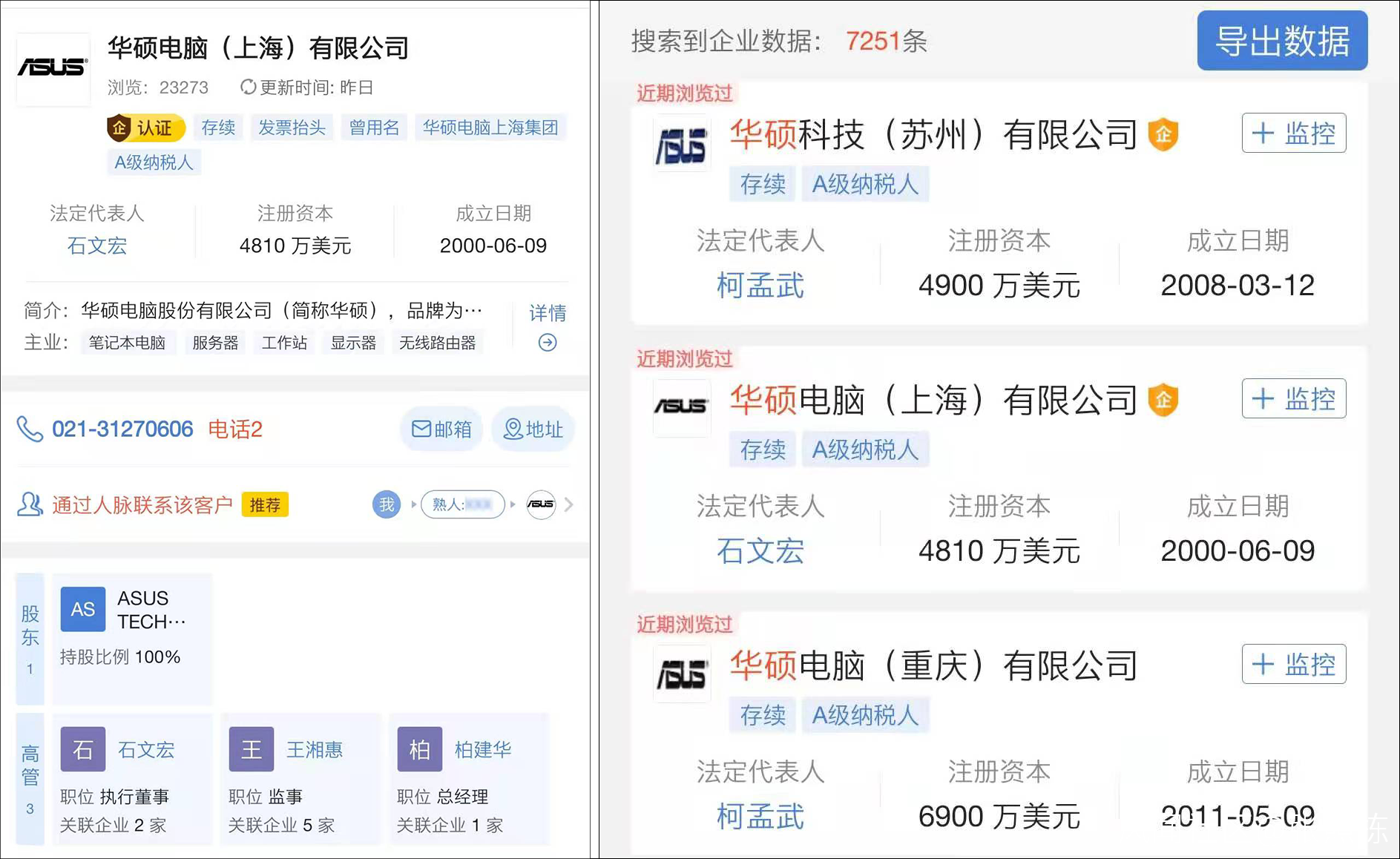Add 华硕电脑（上海）有限公司 to 监控

click(1294, 399)
